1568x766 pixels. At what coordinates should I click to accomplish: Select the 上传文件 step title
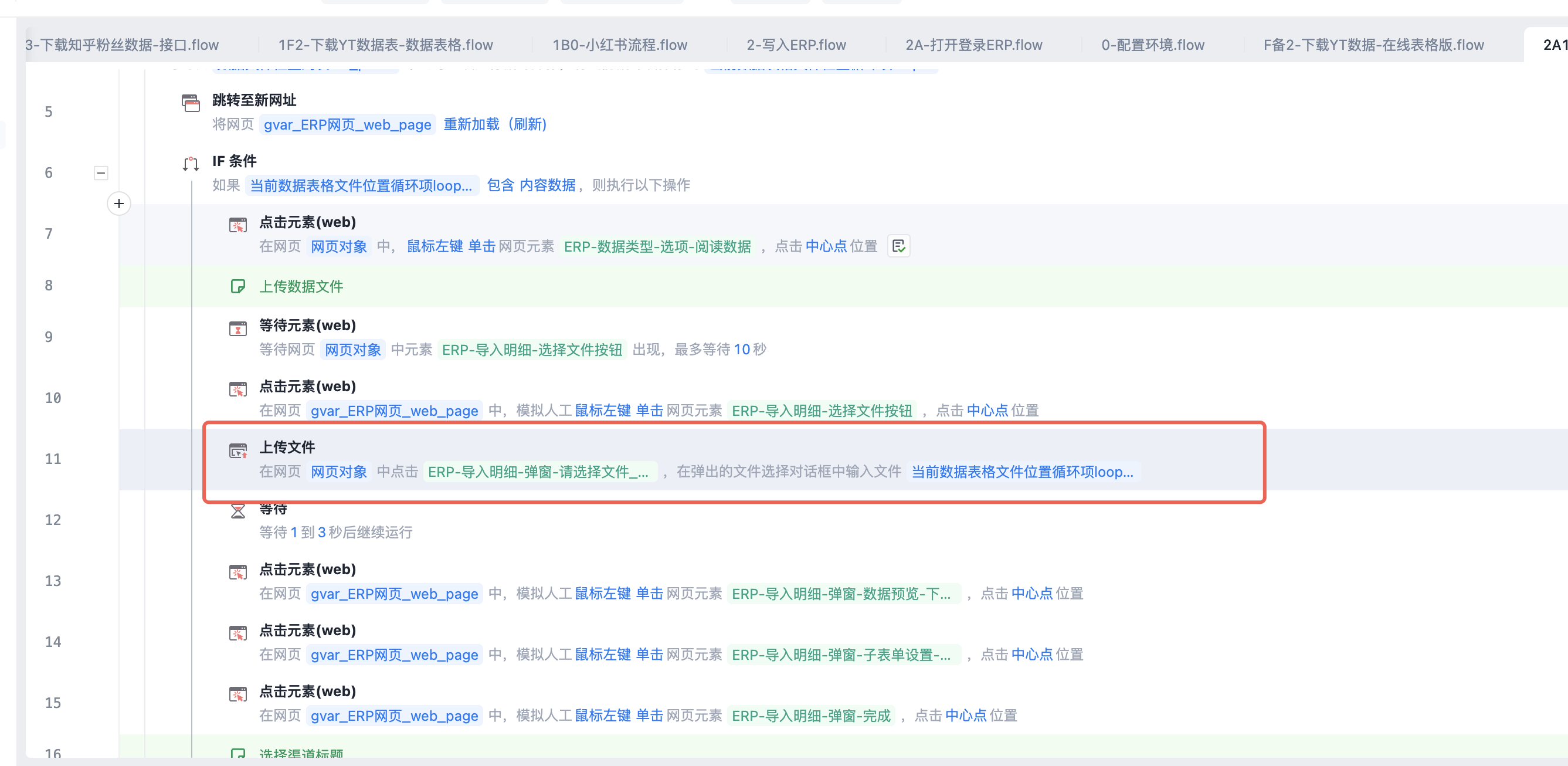[x=287, y=448]
